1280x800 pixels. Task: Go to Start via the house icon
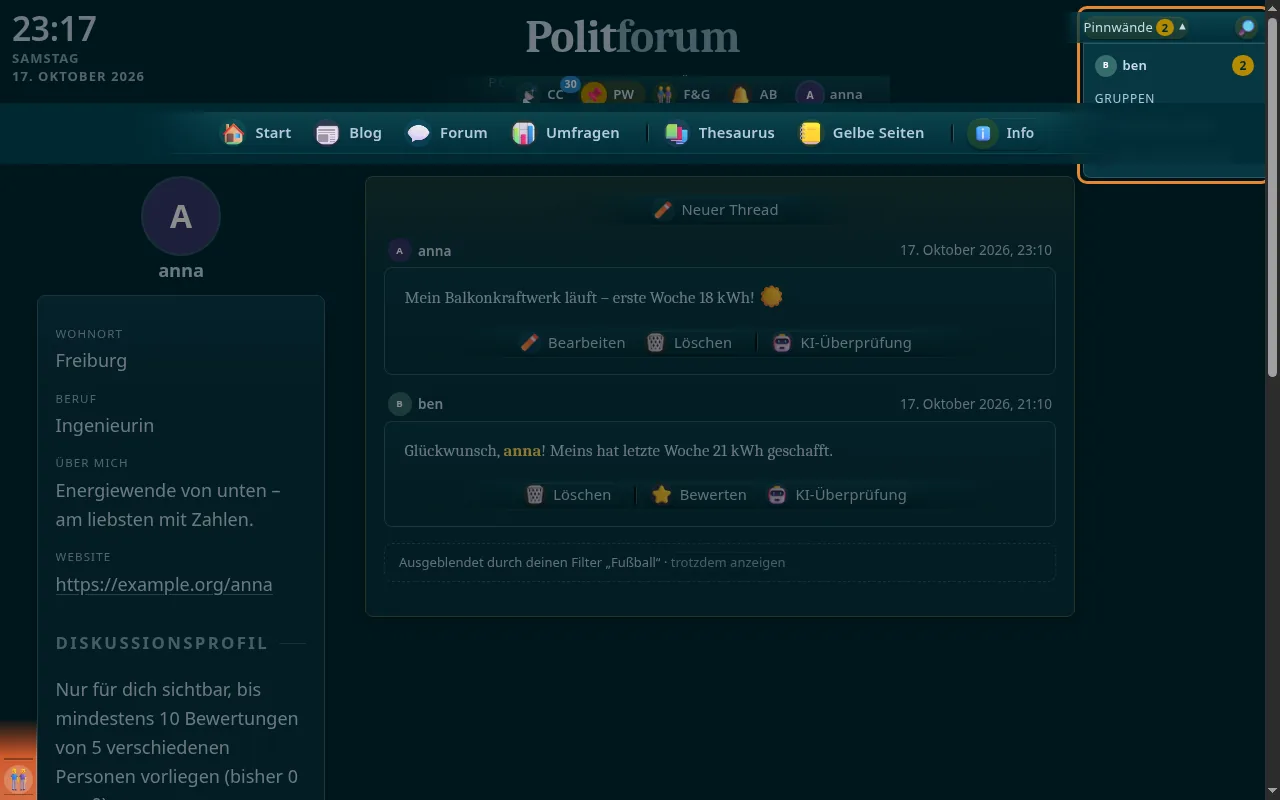[256, 133]
